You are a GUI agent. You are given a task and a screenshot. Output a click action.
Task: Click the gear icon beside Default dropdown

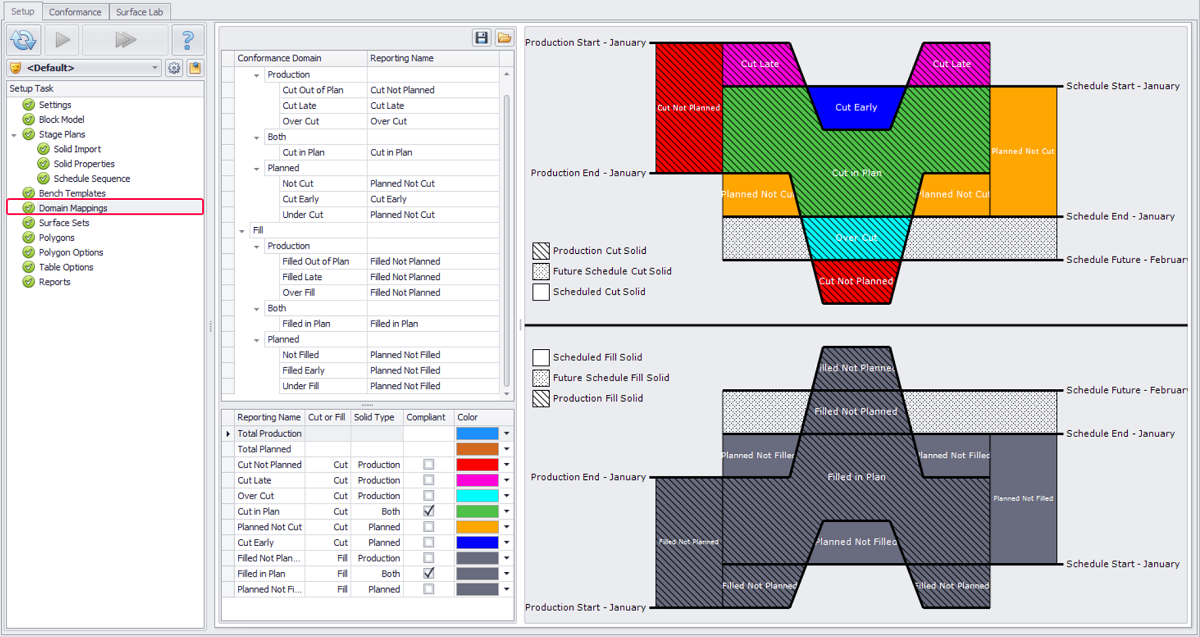tap(174, 68)
